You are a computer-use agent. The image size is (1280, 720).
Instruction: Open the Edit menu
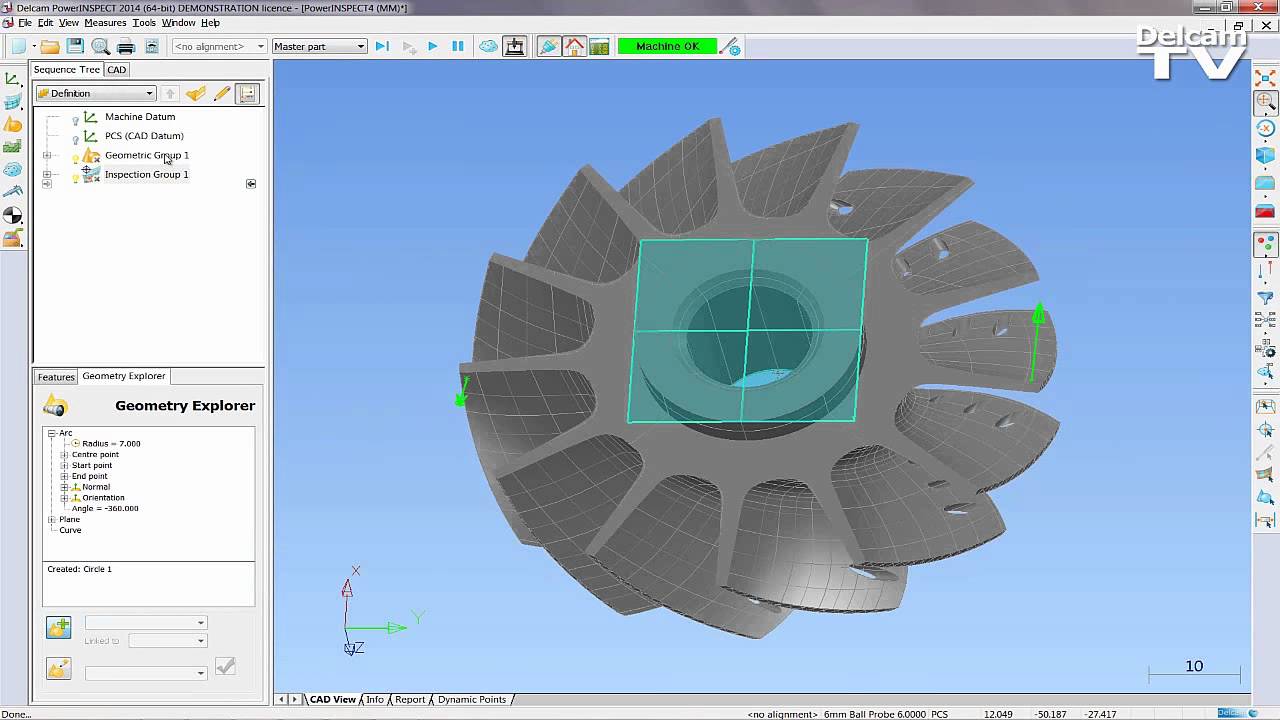coord(45,22)
